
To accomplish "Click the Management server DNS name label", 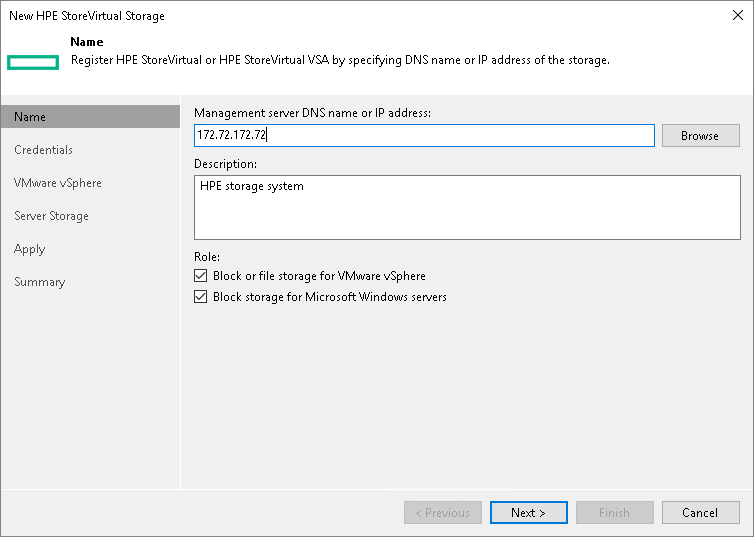I will [x=313, y=113].
